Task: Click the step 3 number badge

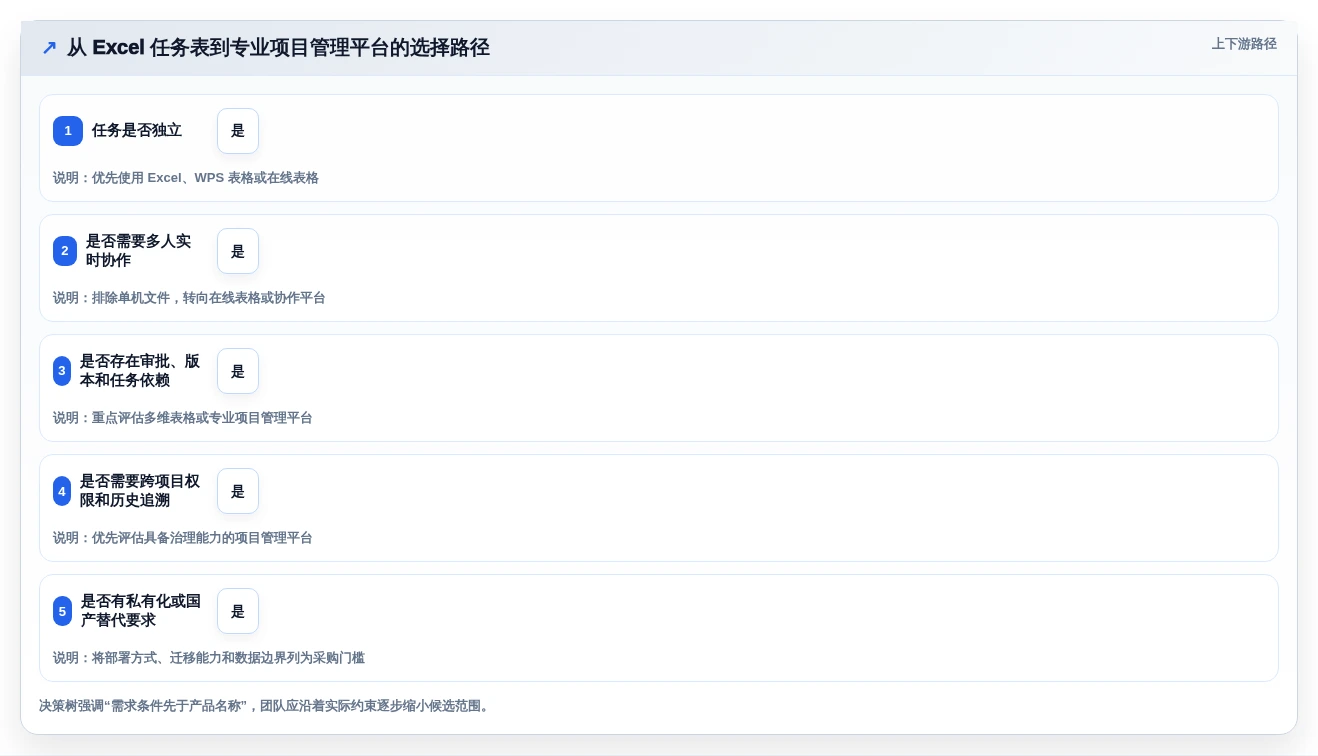Action: [62, 371]
